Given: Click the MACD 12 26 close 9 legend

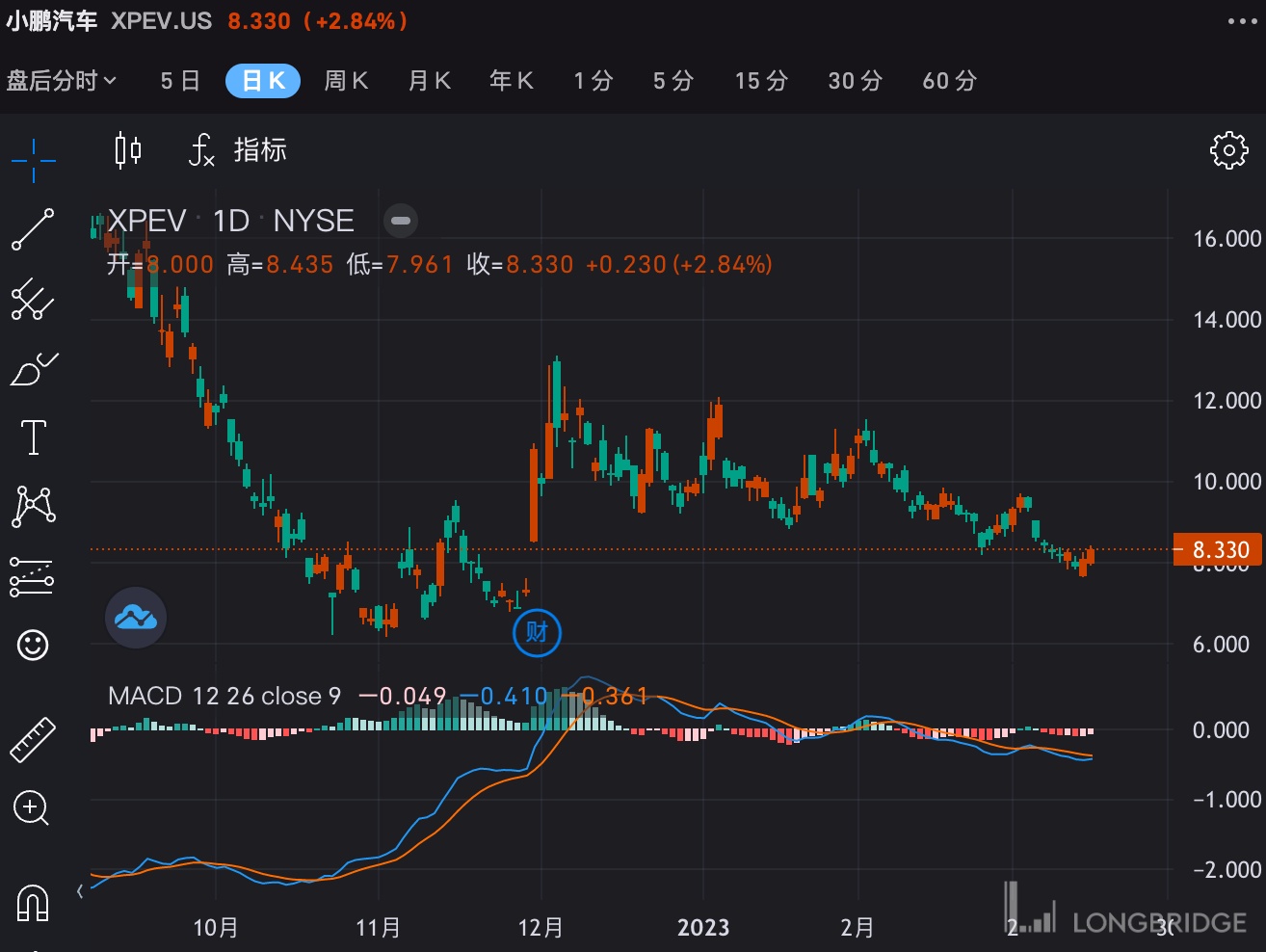Looking at the screenshot, I should click(x=224, y=696).
